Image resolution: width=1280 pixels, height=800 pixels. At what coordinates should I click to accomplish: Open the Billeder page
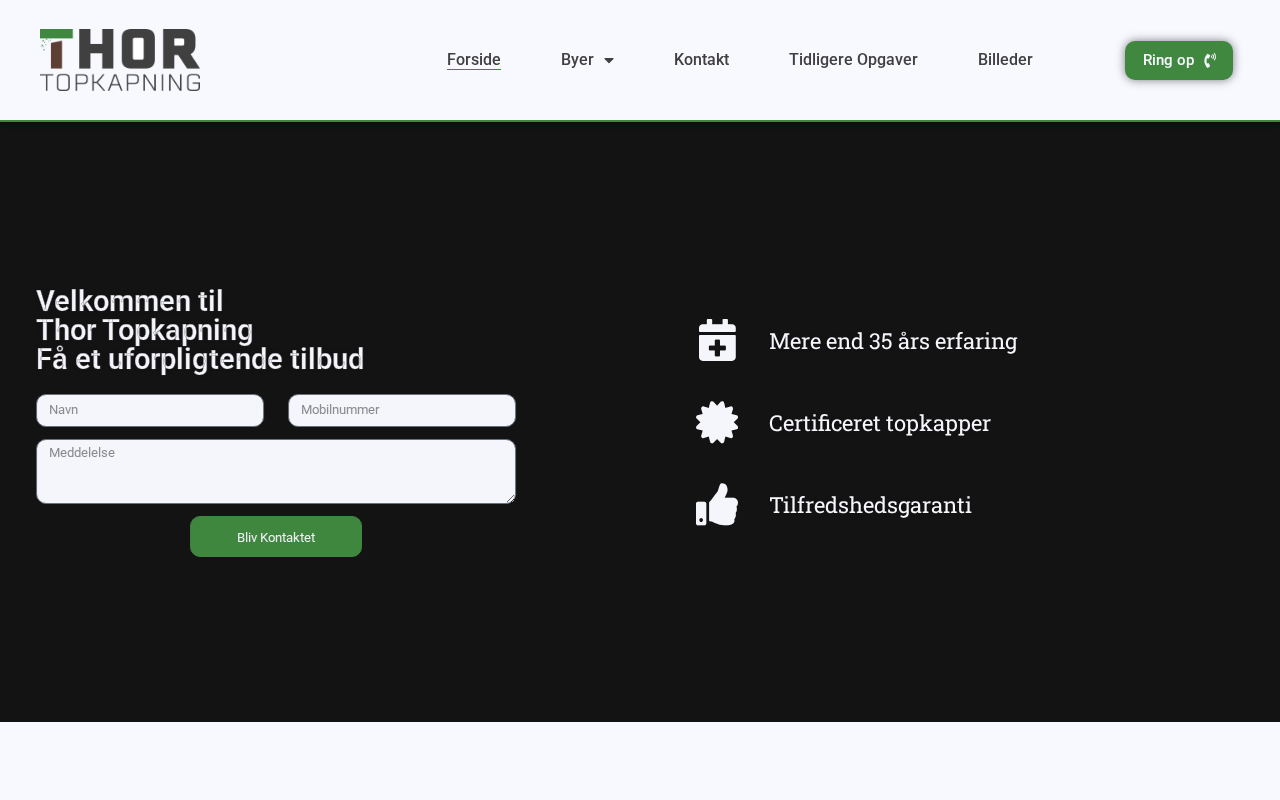coord(1005,59)
